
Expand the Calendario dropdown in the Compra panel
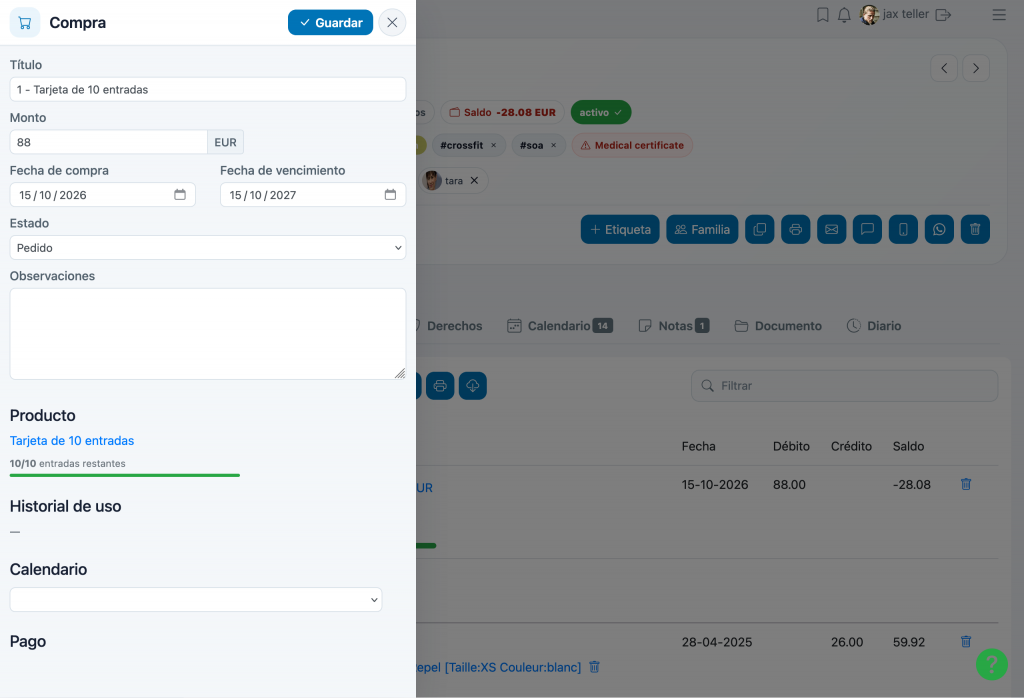click(x=196, y=599)
